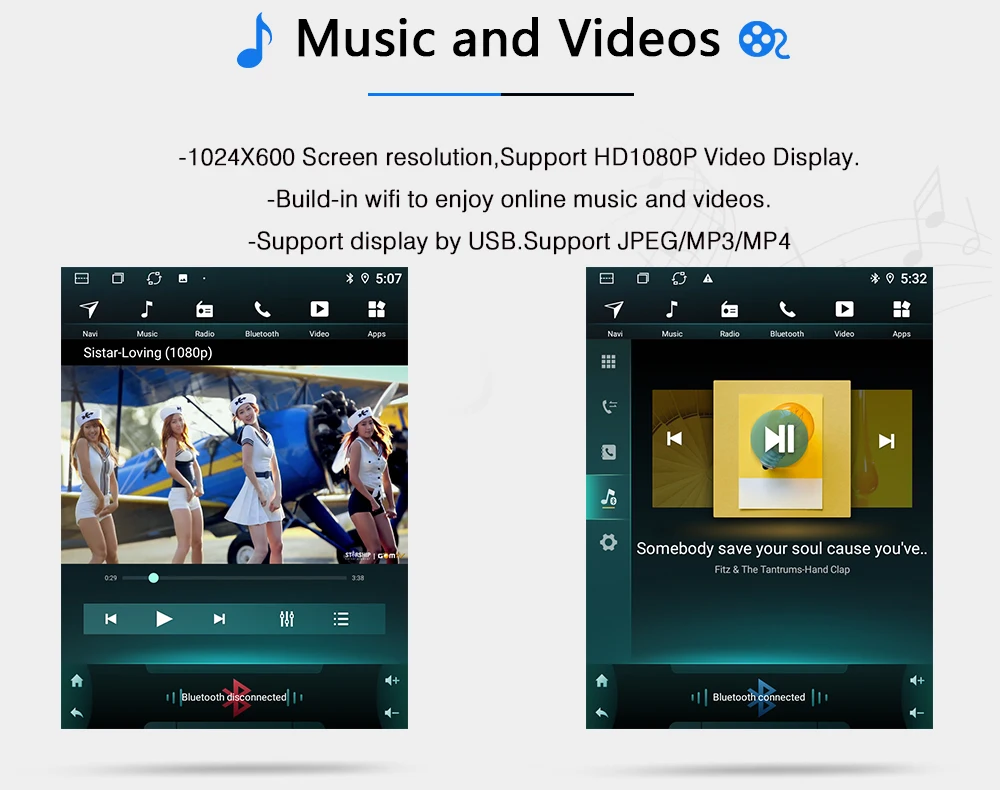Open Video in the left video screen
The image size is (1000, 790).
pos(319,318)
